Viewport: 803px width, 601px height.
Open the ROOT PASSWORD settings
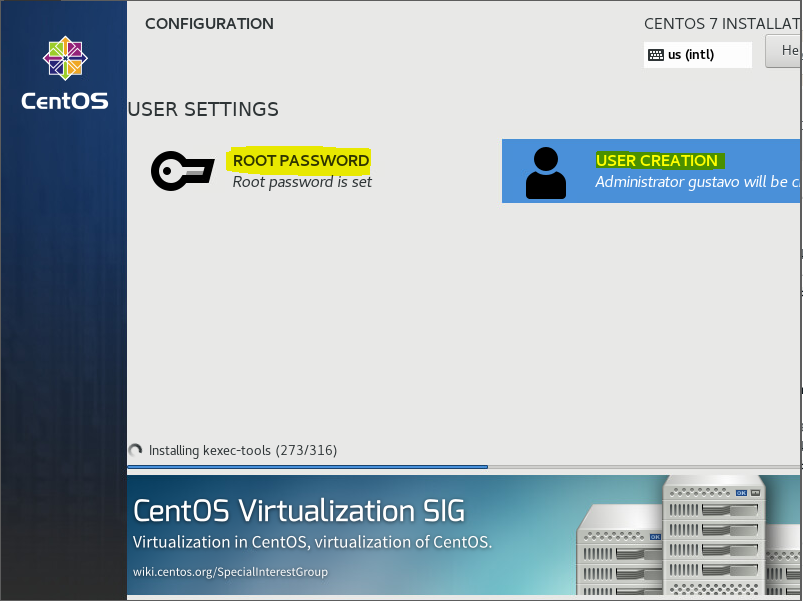[x=300, y=160]
